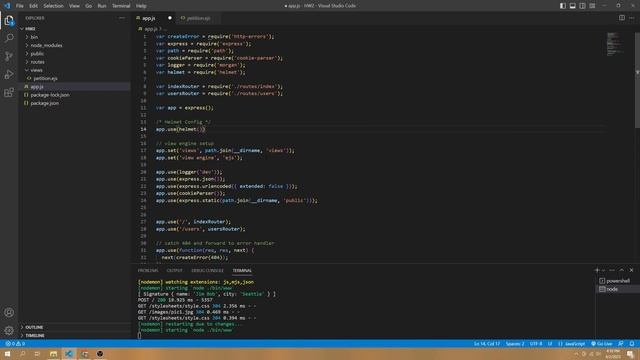Image resolution: width=640 pixels, height=360 pixels.
Task: Open the Accounts menu icon
Action: pyautogui.click(x=9, y=313)
